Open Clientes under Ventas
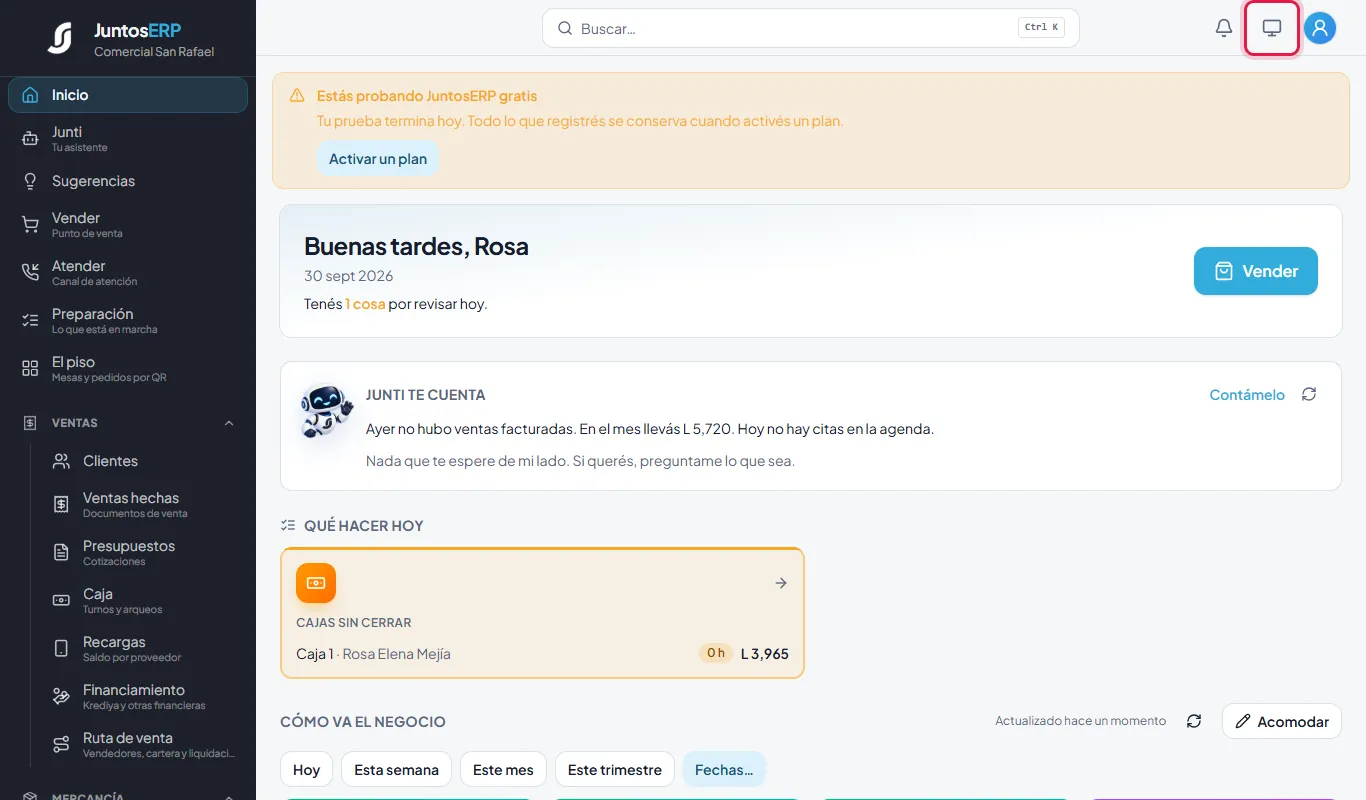This screenshot has height=800, width=1366. tap(143, 461)
